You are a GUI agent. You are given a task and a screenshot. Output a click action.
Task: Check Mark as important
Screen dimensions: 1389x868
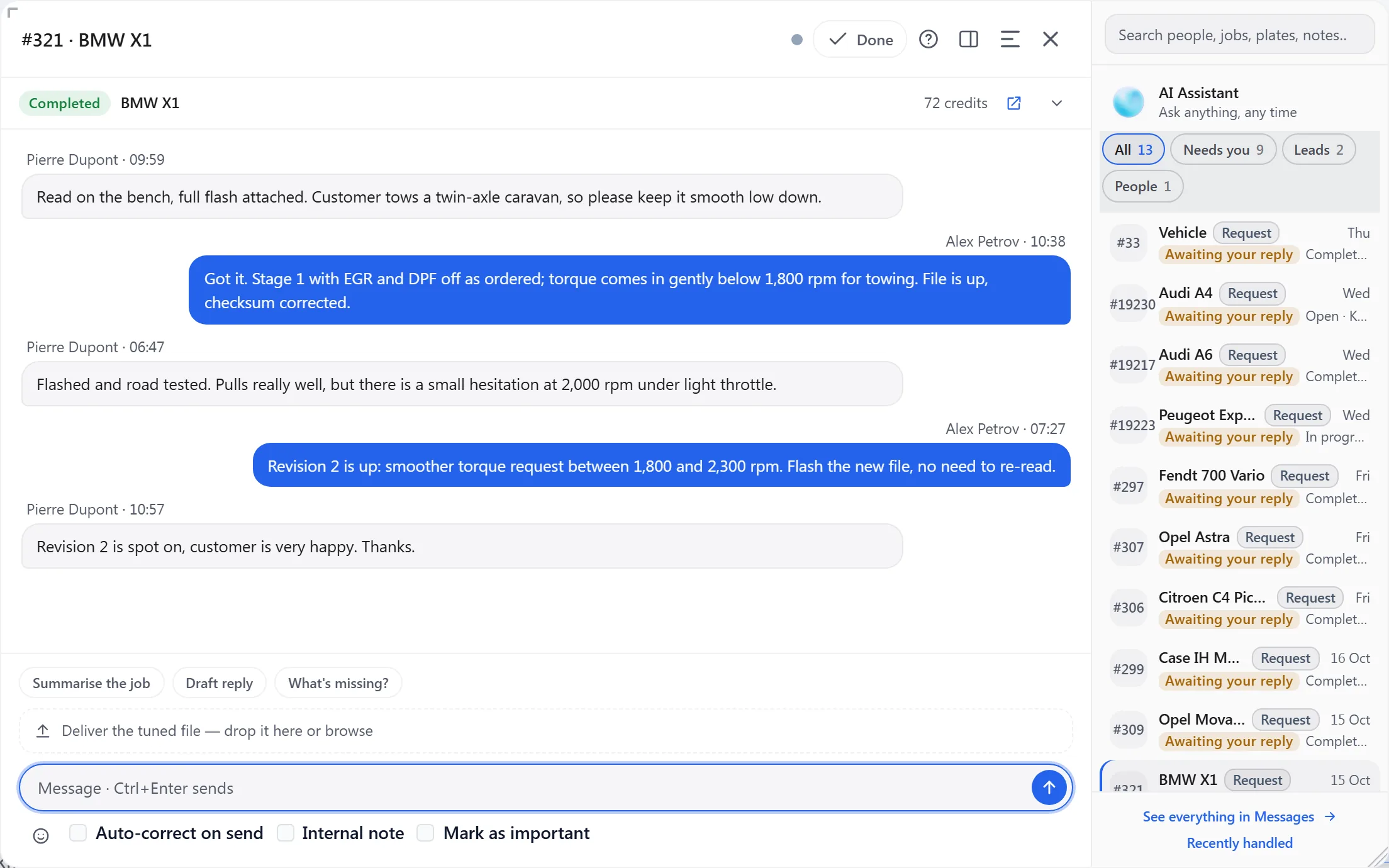425,833
